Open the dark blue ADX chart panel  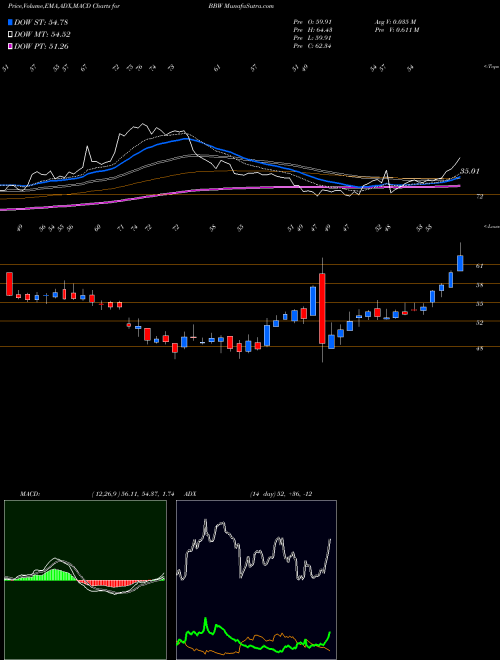coord(256,580)
